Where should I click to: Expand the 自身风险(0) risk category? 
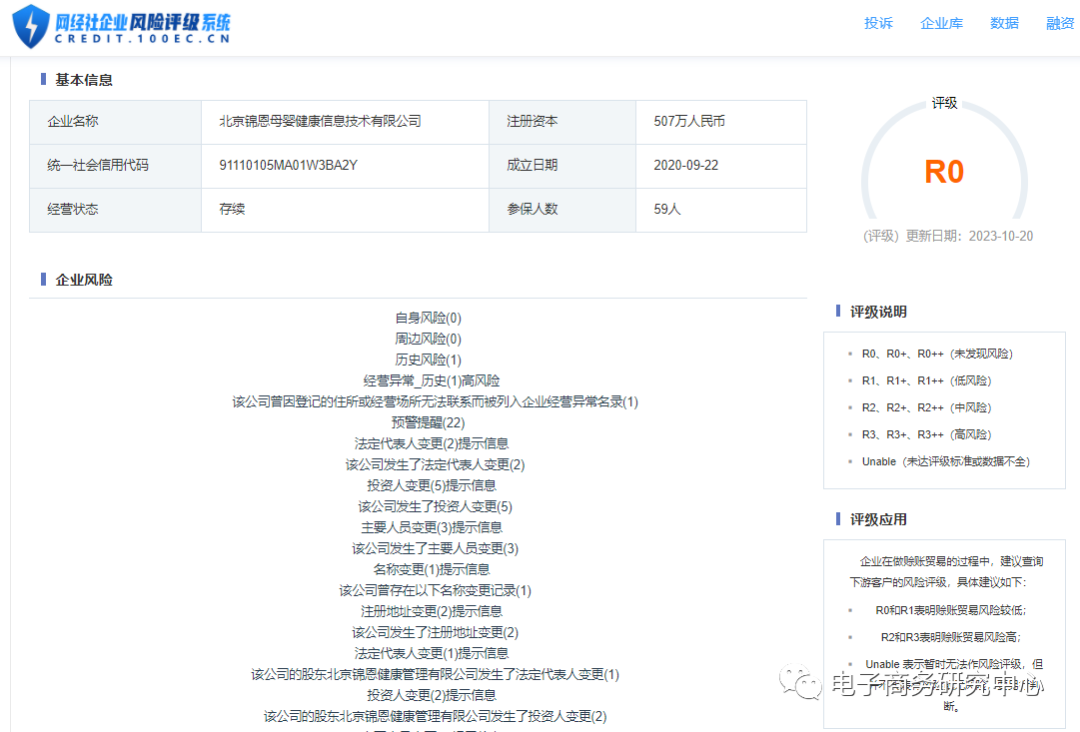point(427,317)
